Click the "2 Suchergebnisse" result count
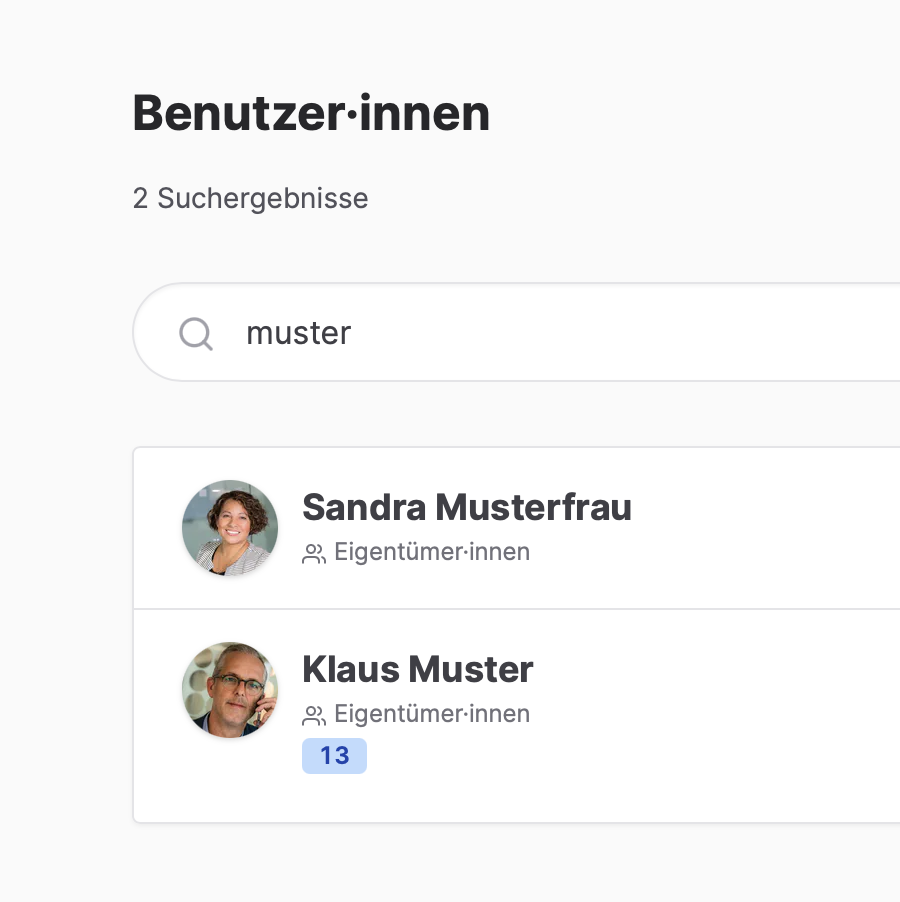Viewport: 900px width, 902px height. pos(250,198)
